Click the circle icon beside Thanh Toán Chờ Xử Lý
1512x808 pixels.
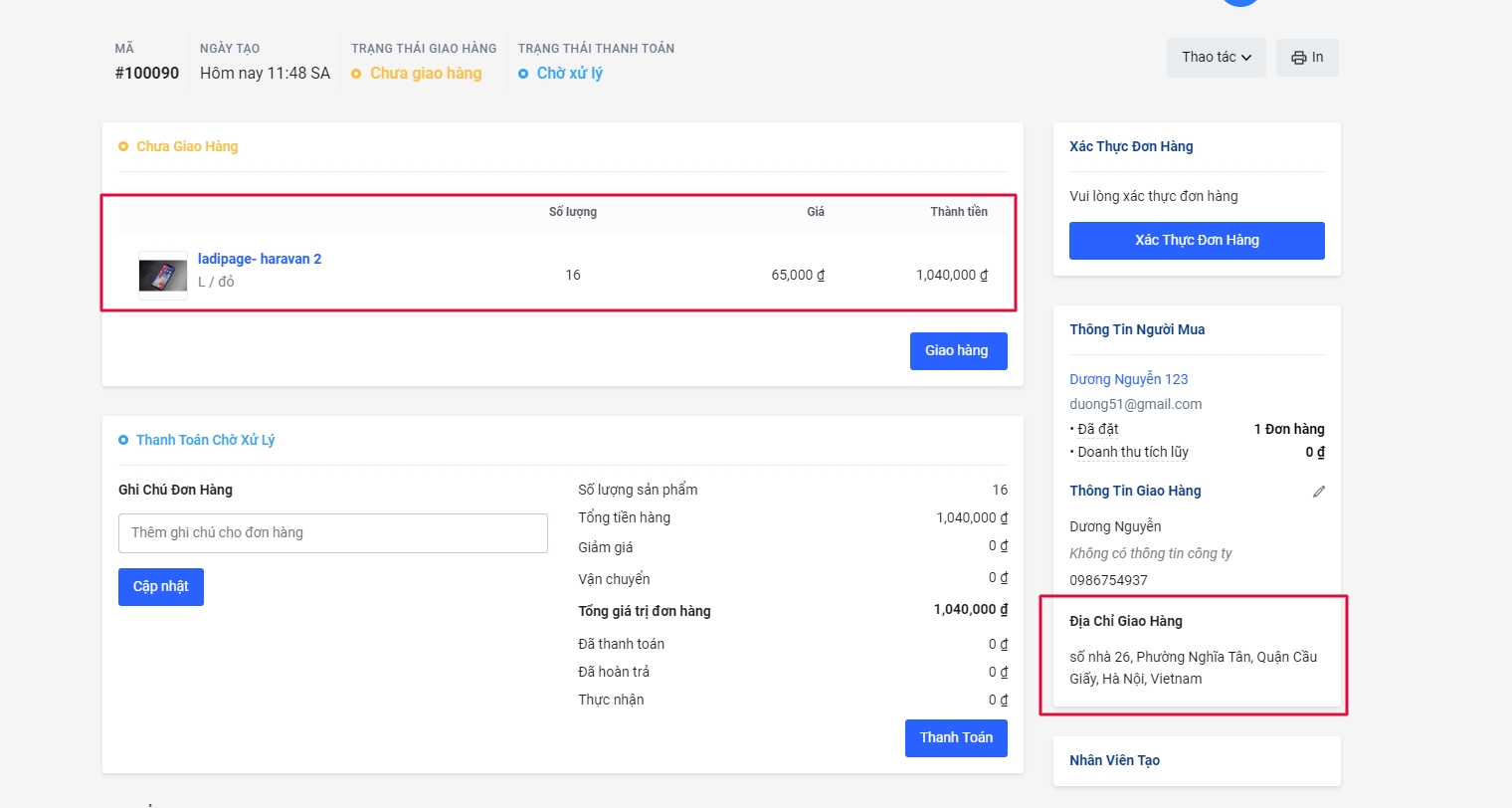(123, 440)
